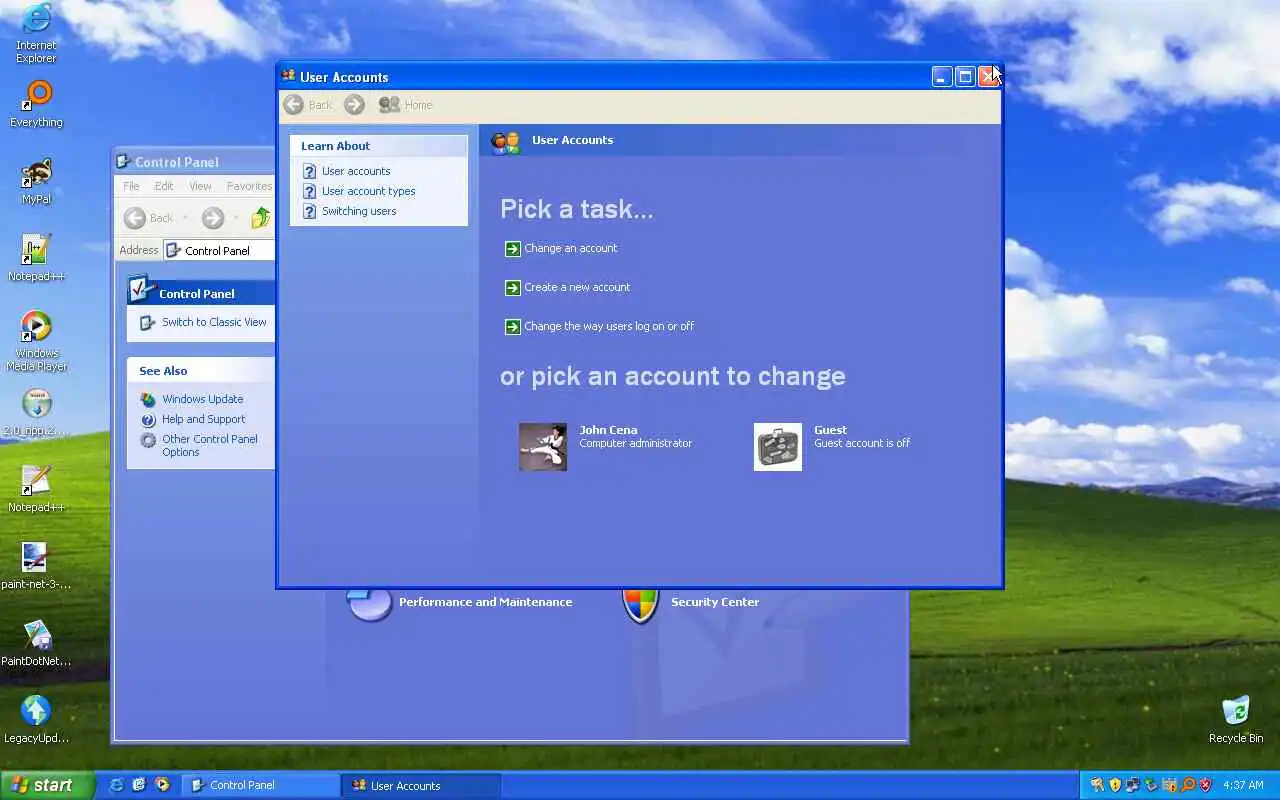1280x800 pixels.
Task: Switch to User Accounts taskbar button
Action: [x=420, y=785]
